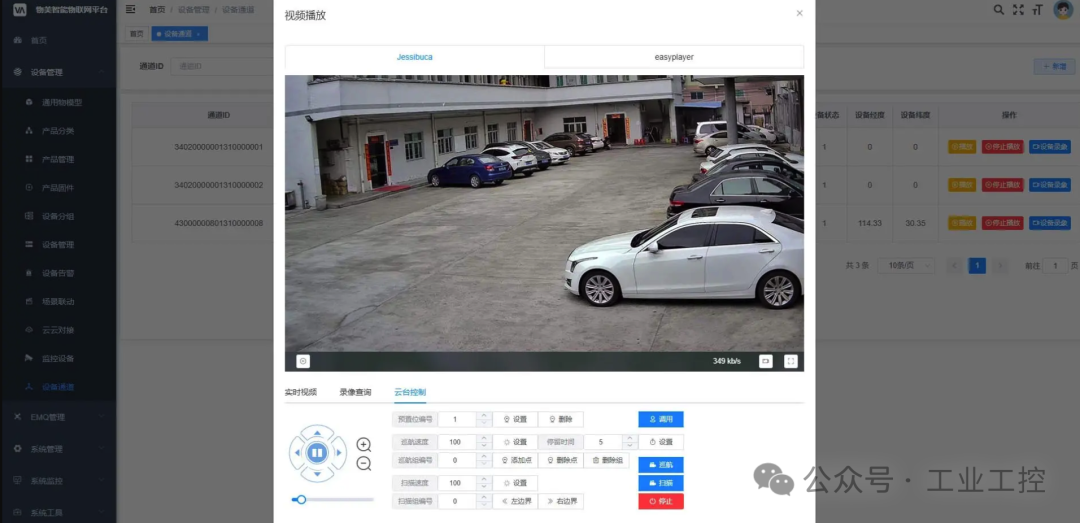Switch to the easyplayer tab
This screenshot has height=523, width=1080.
[674, 57]
